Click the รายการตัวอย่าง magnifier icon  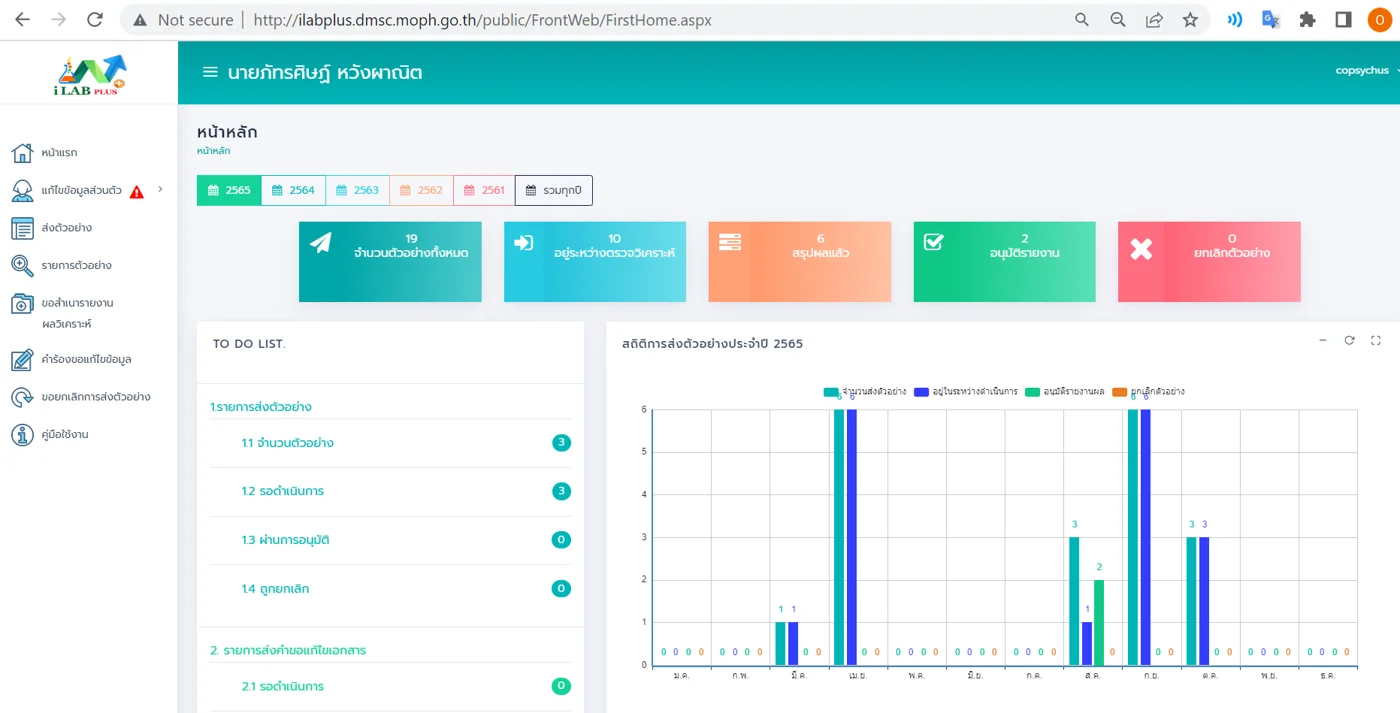pos(22,266)
